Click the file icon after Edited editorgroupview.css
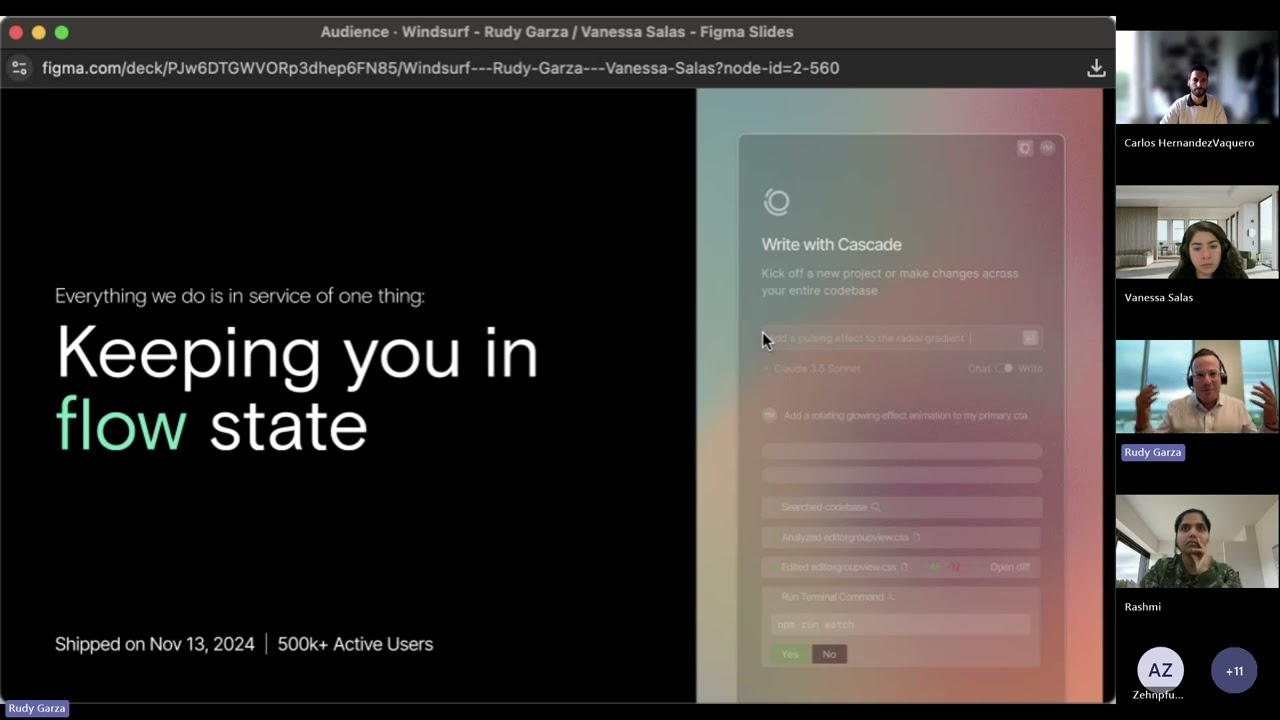Image resolution: width=1280 pixels, height=720 pixels. [905, 567]
